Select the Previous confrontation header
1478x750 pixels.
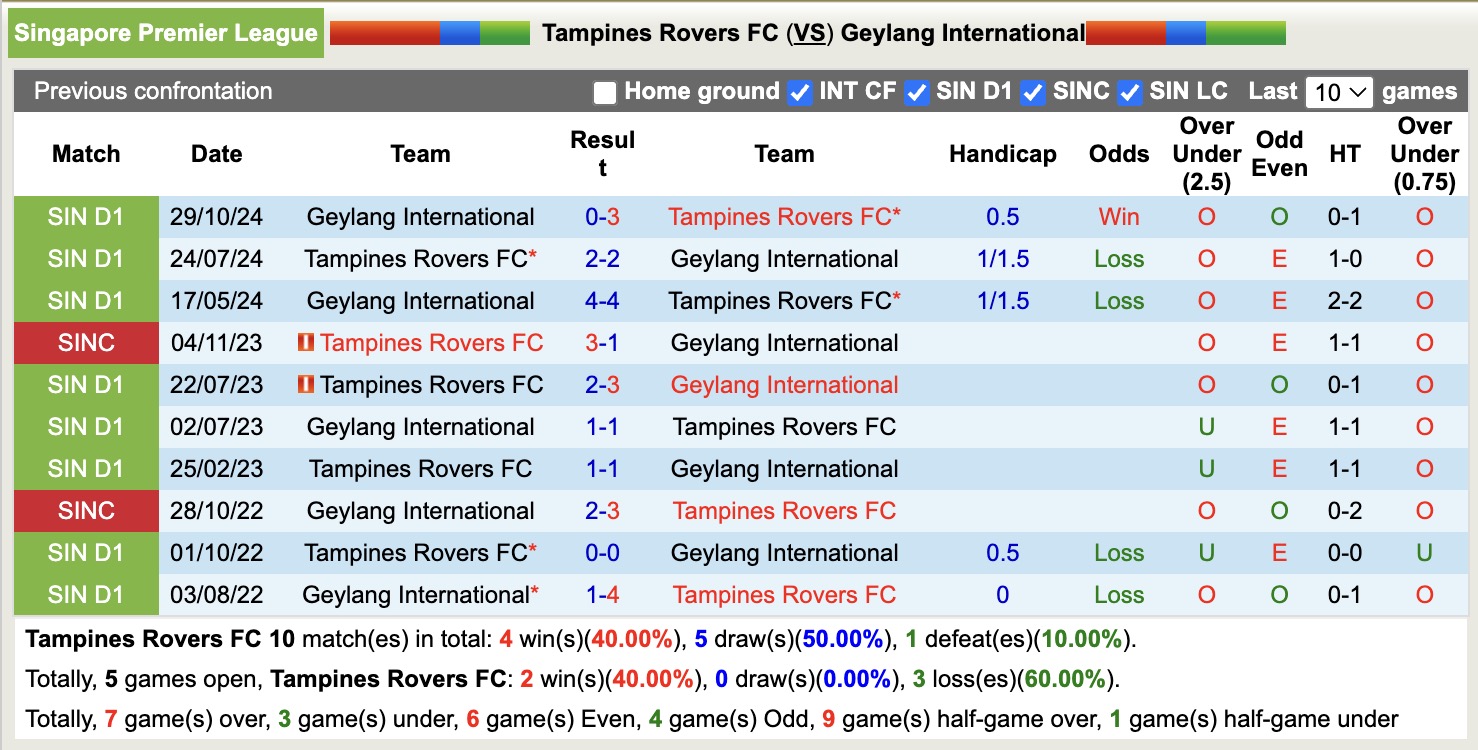(153, 91)
